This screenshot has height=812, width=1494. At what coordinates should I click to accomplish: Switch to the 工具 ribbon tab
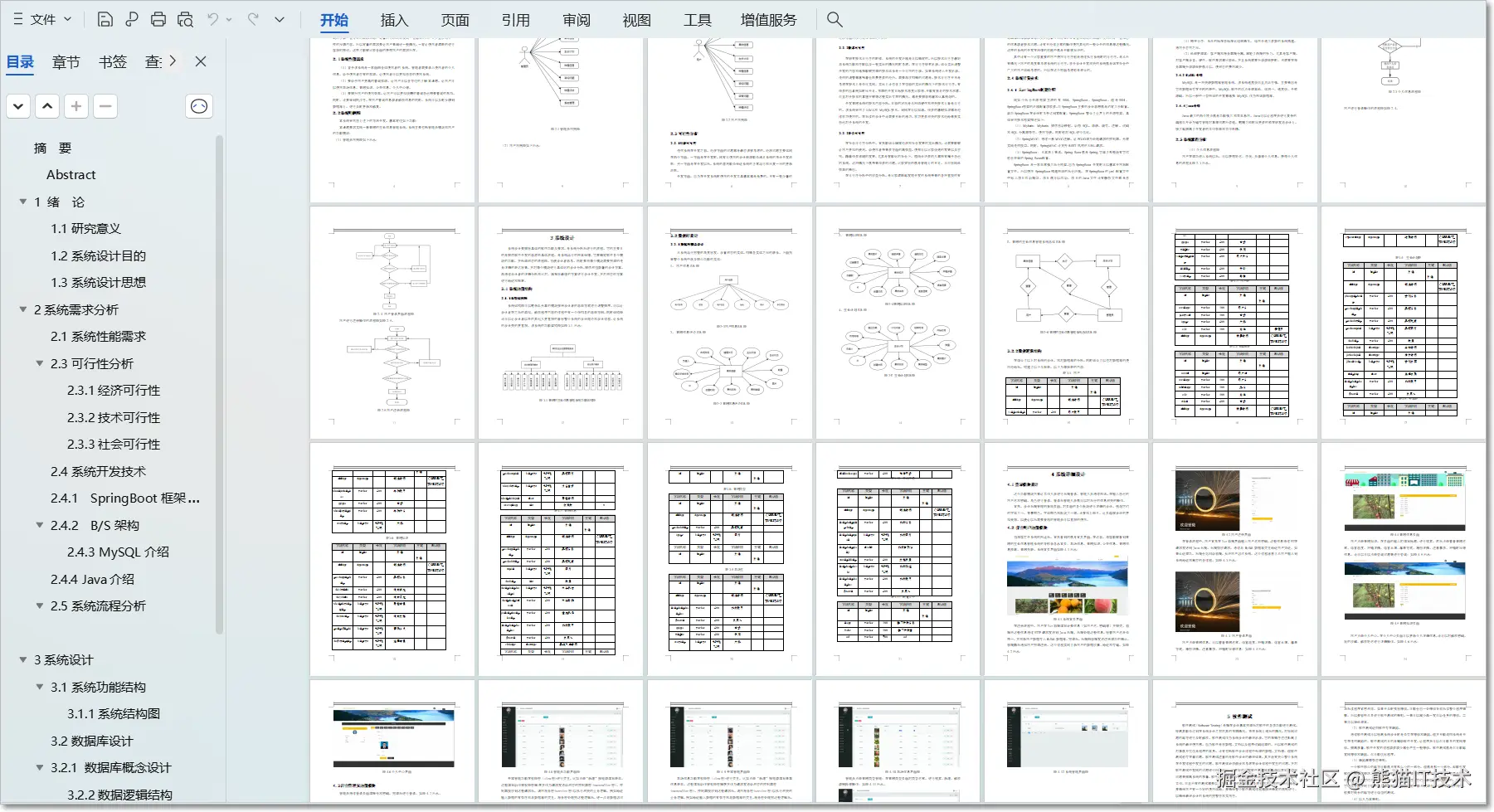pyautogui.click(x=698, y=20)
